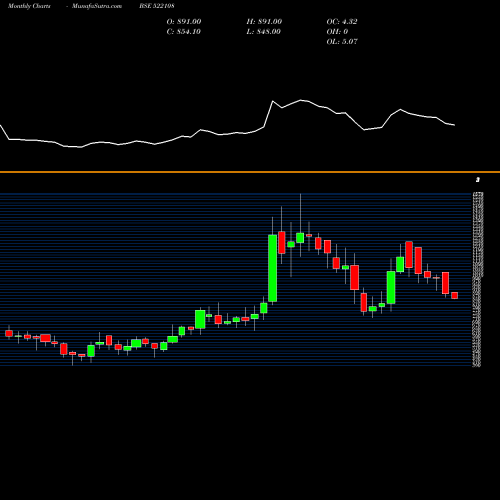The height and width of the screenshot is (500, 500).
Task: Select the open value 'O: 891.00'
Action: [184, 22]
